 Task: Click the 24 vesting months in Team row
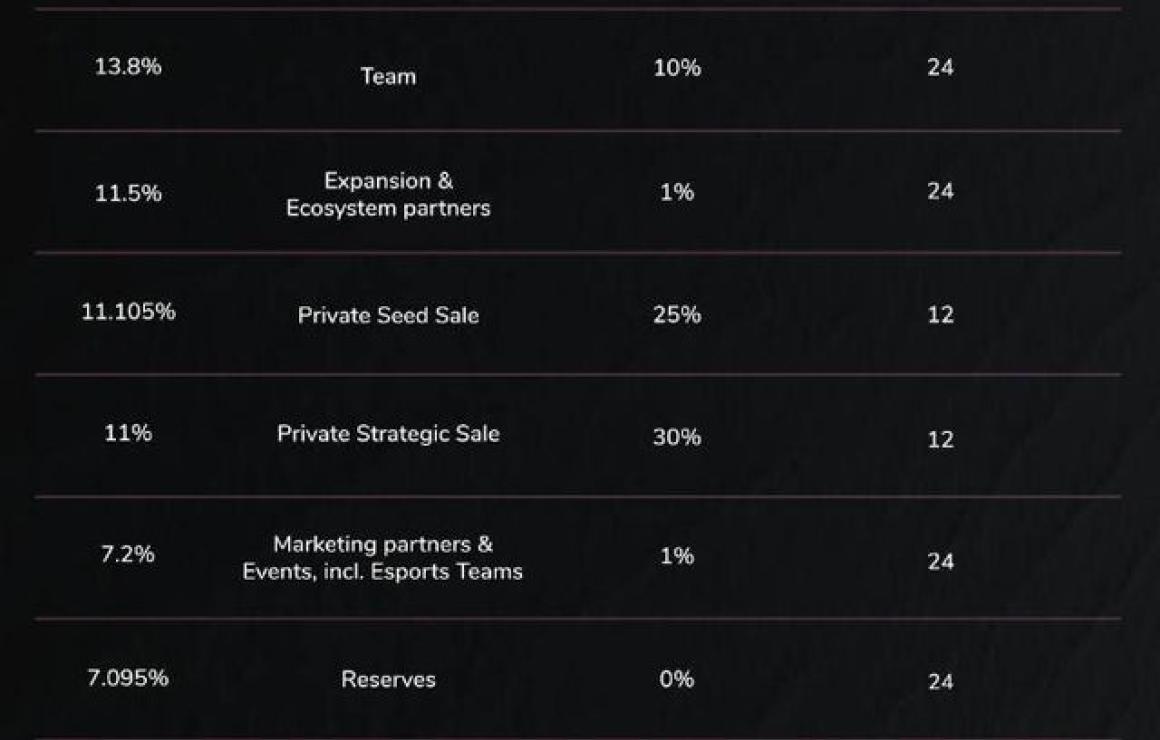click(x=940, y=67)
